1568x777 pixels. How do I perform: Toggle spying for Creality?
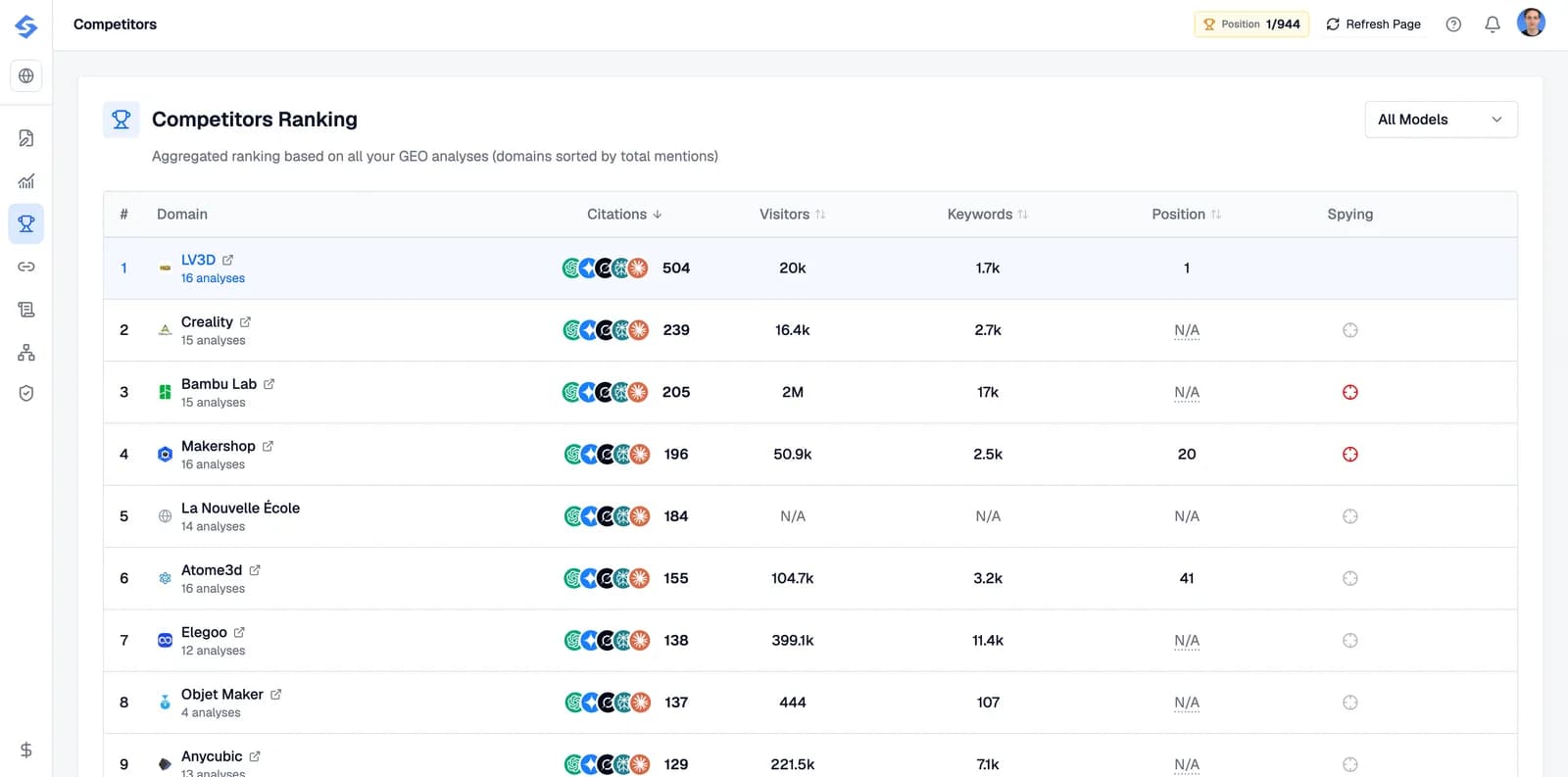point(1350,330)
